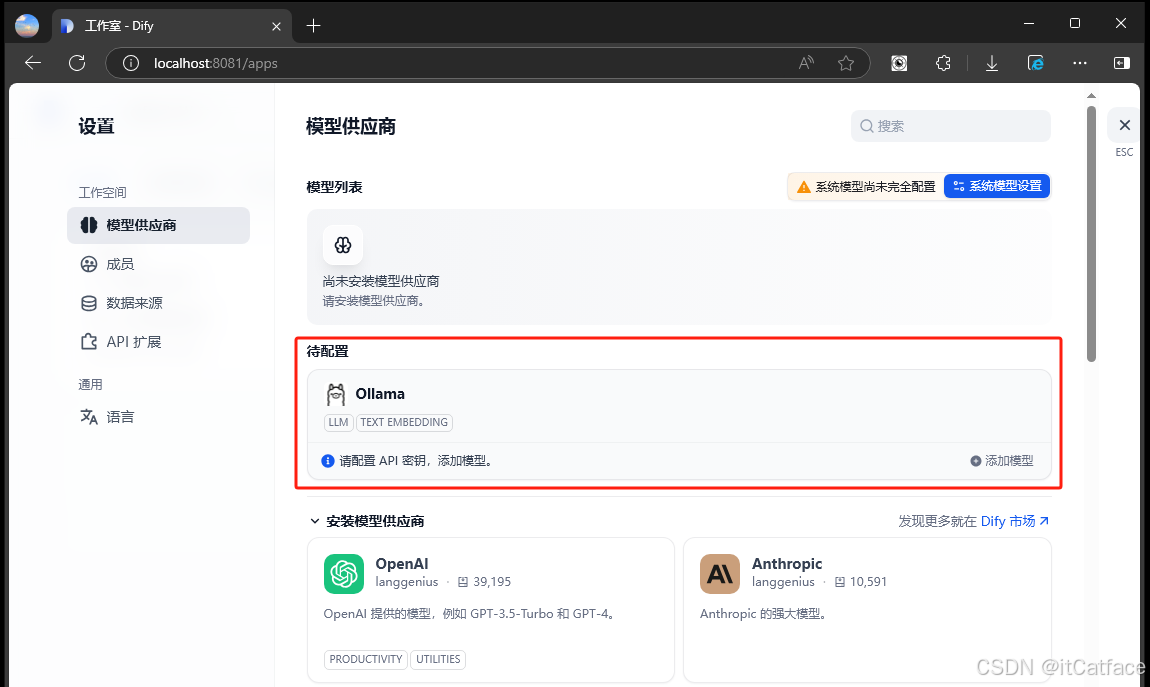The width and height of the screenshot is (1150, 687).
Task: Open 模型供应商 settings section
Action: [x=158, y=225]
